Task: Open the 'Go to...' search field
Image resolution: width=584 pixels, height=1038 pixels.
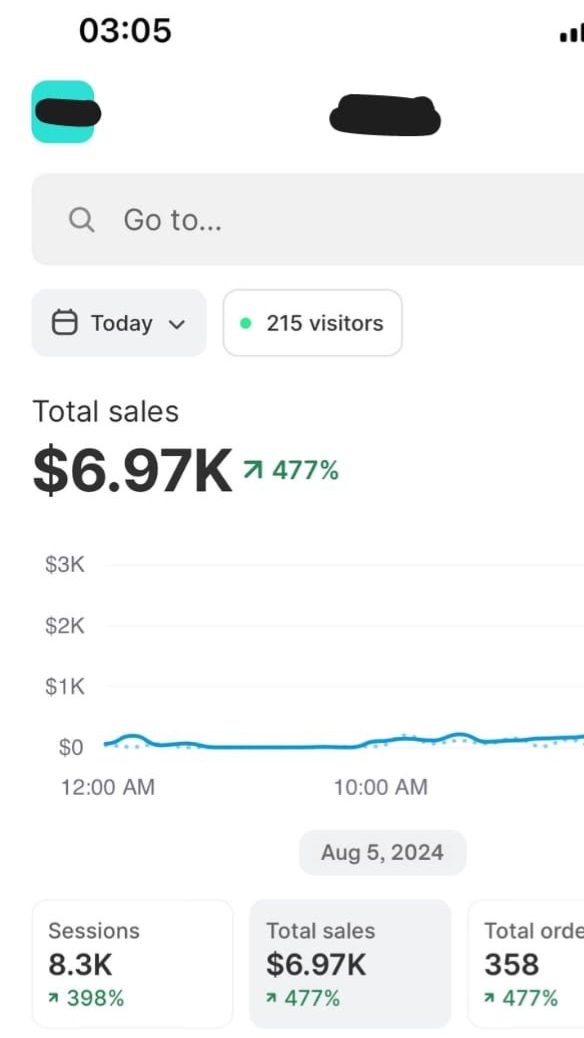Action: click(x=308, y=219)
